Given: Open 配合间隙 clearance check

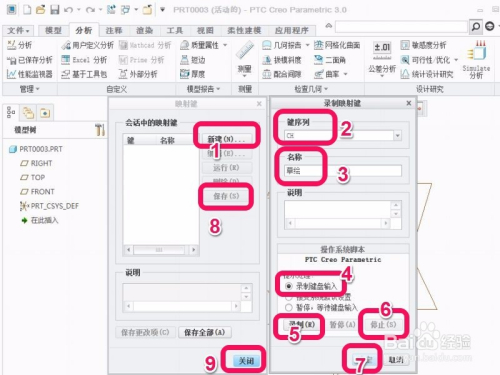Looking at the screenshot, I should pyautogui.click(x=282, y=74).
